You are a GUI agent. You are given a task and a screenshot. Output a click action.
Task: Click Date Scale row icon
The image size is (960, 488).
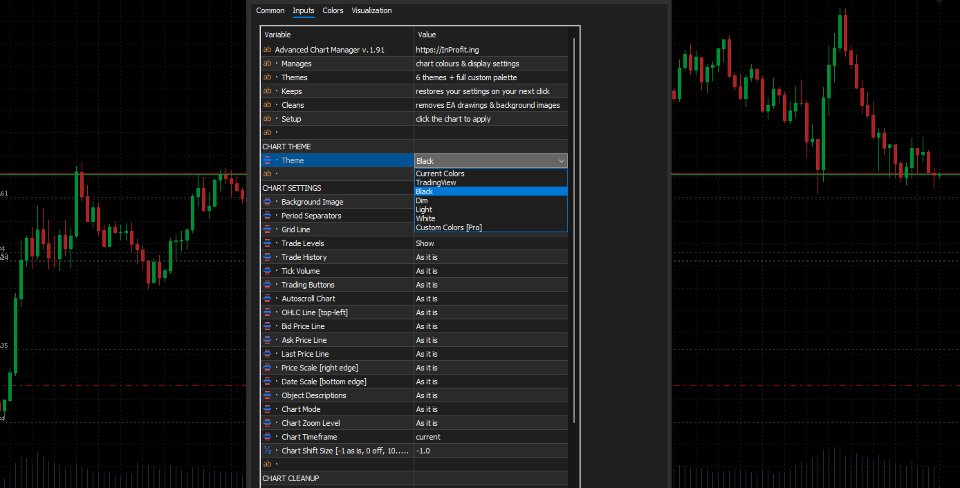coord(267,381)
